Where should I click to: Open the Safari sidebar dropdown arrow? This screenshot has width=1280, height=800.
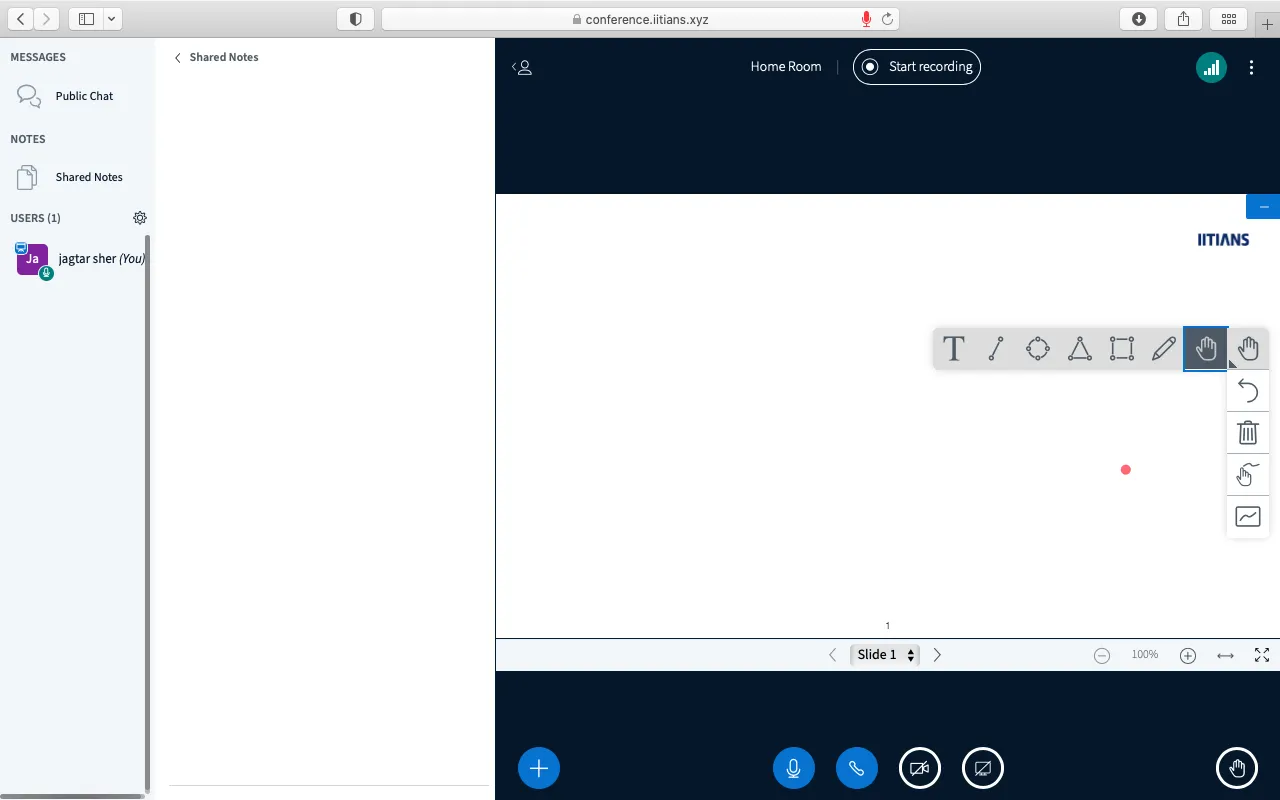click(110, 19)
